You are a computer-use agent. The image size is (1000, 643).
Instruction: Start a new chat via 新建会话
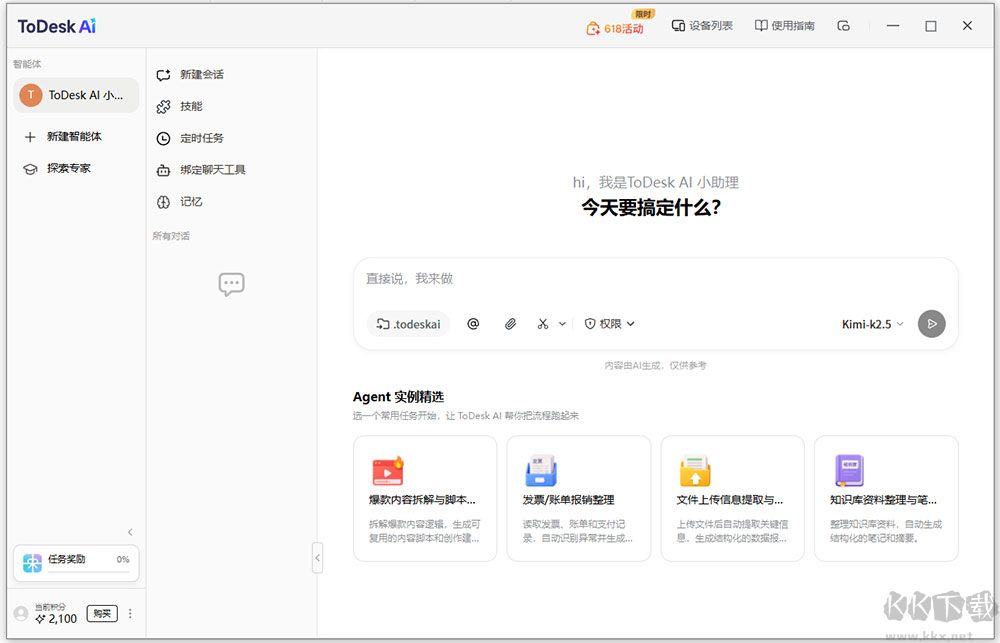(202, 75)
